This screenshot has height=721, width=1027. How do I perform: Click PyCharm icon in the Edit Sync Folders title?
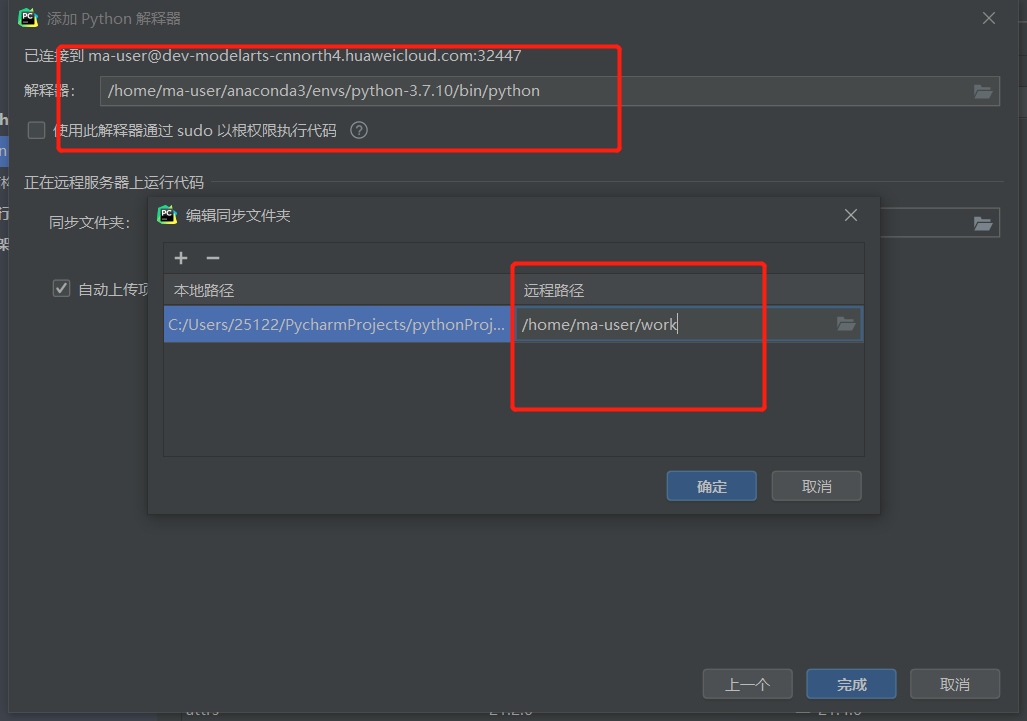[x=168, y=215]
